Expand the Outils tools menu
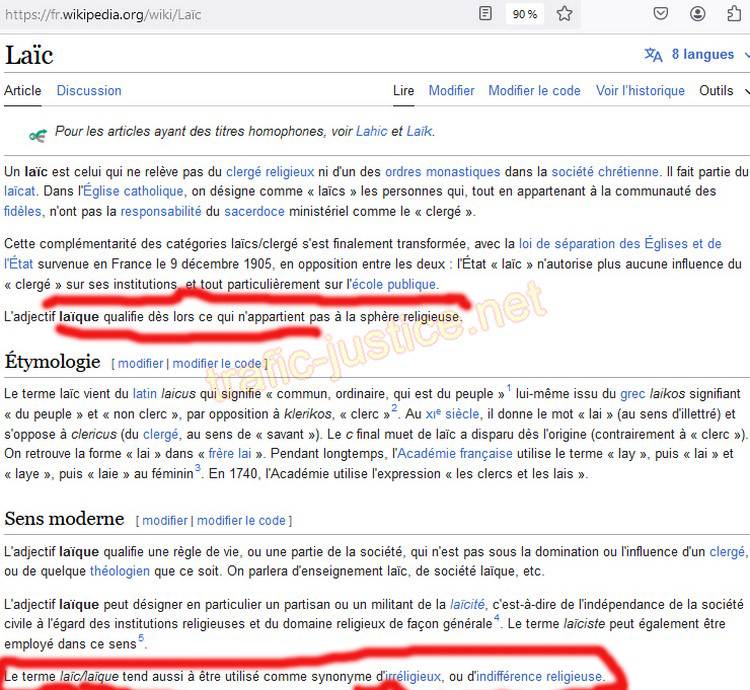 coord(722,90)
